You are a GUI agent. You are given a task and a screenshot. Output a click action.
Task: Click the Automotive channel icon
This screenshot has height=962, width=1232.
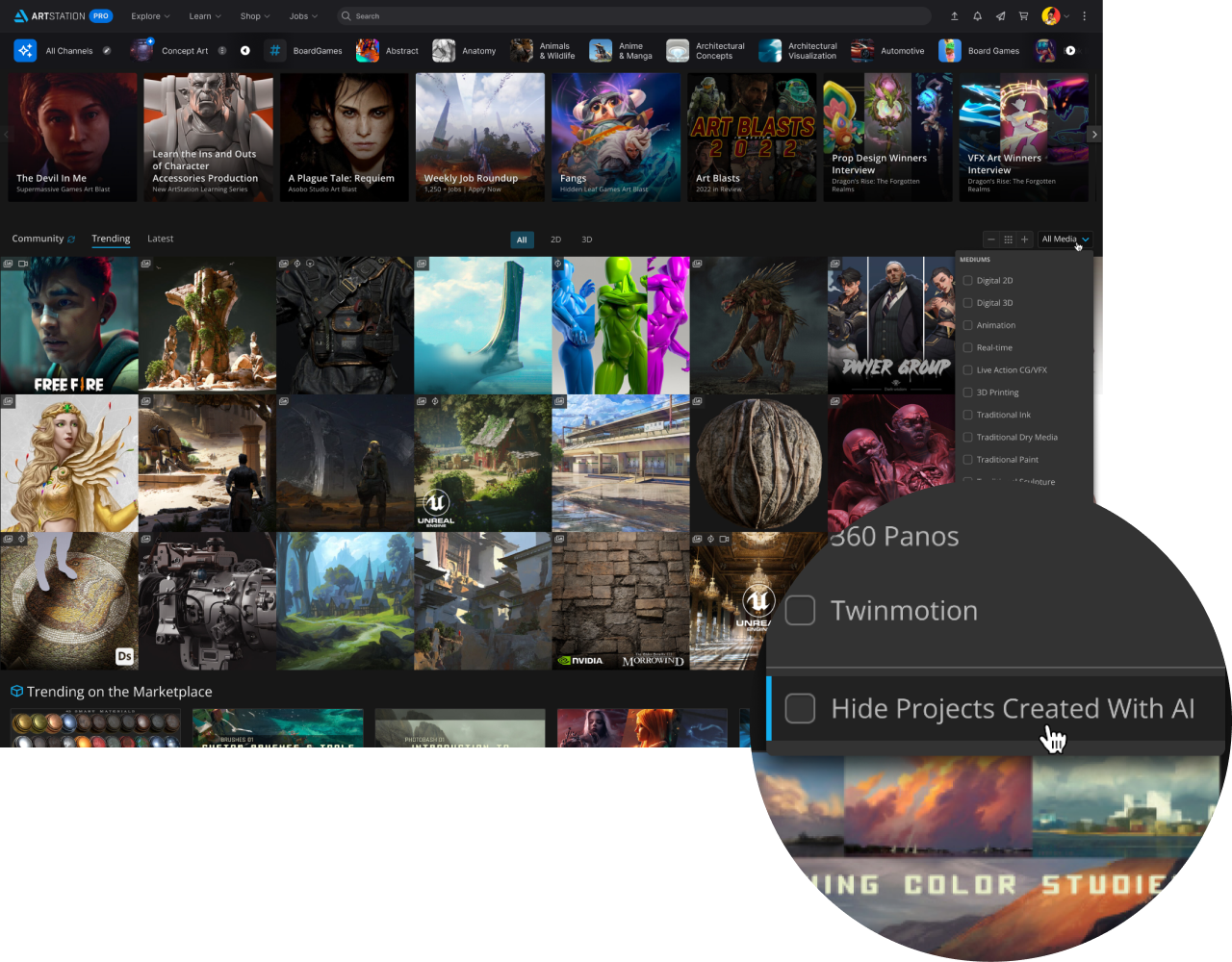pyautogui.click(x=862, y=50)
